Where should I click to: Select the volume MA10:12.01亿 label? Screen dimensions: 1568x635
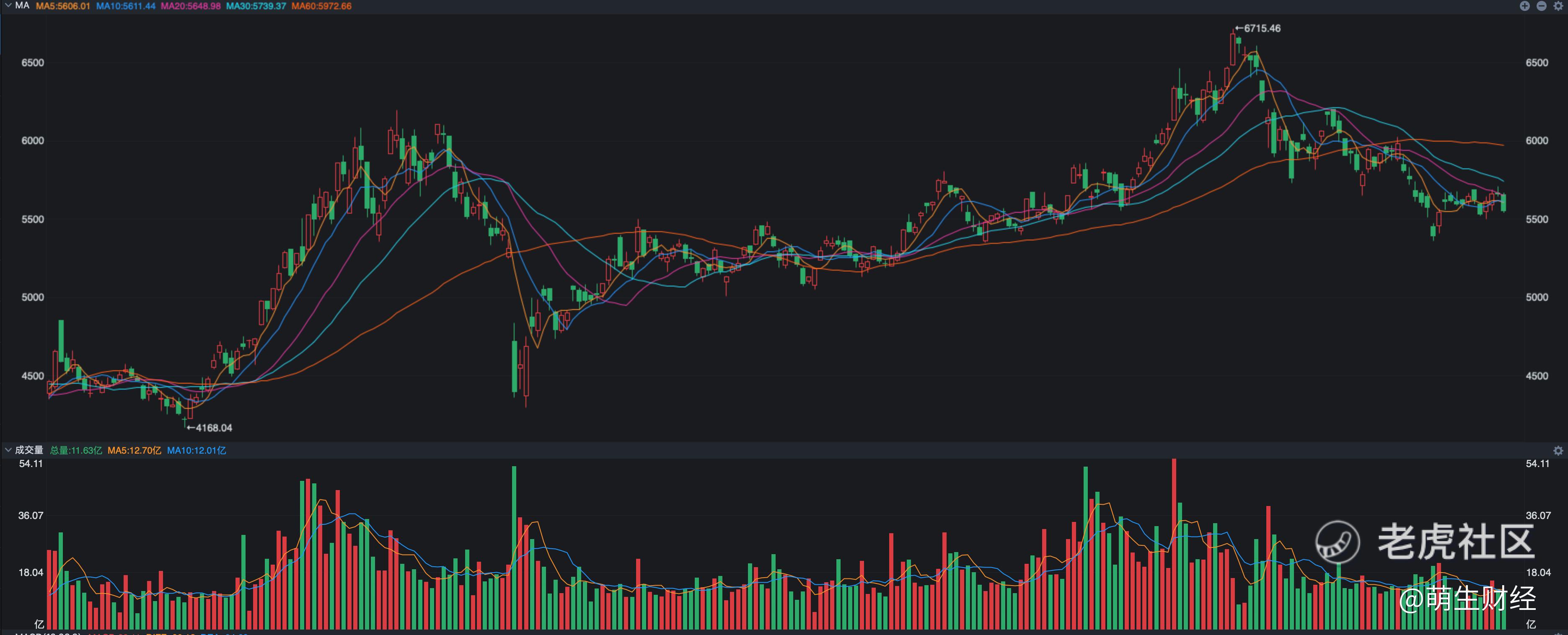(x=196, y=451)
